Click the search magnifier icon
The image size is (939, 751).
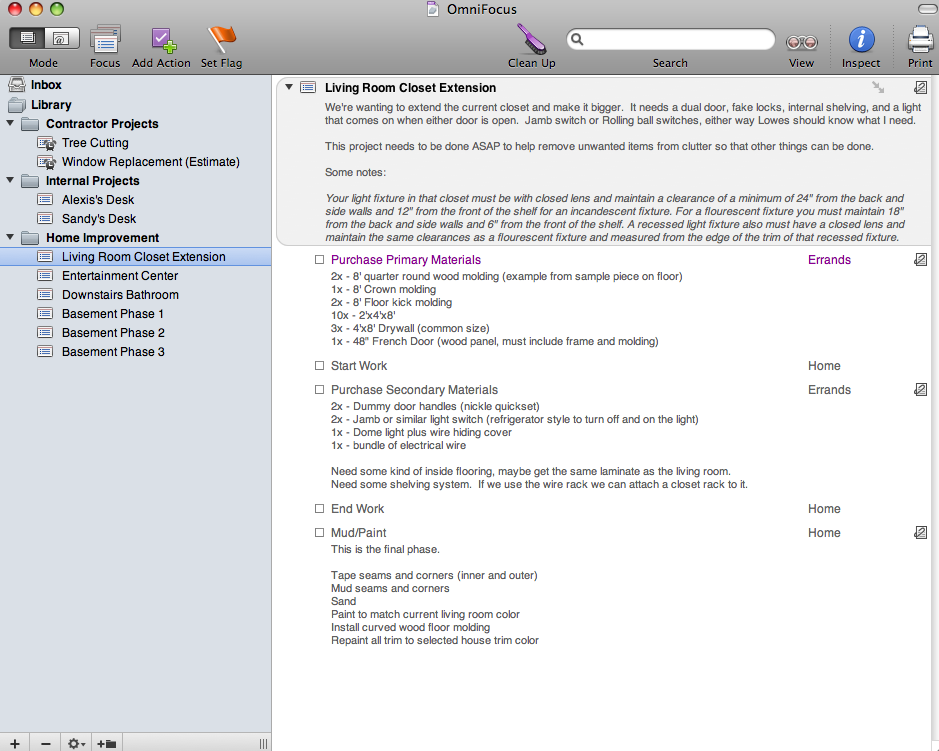(x=577, y=40)
